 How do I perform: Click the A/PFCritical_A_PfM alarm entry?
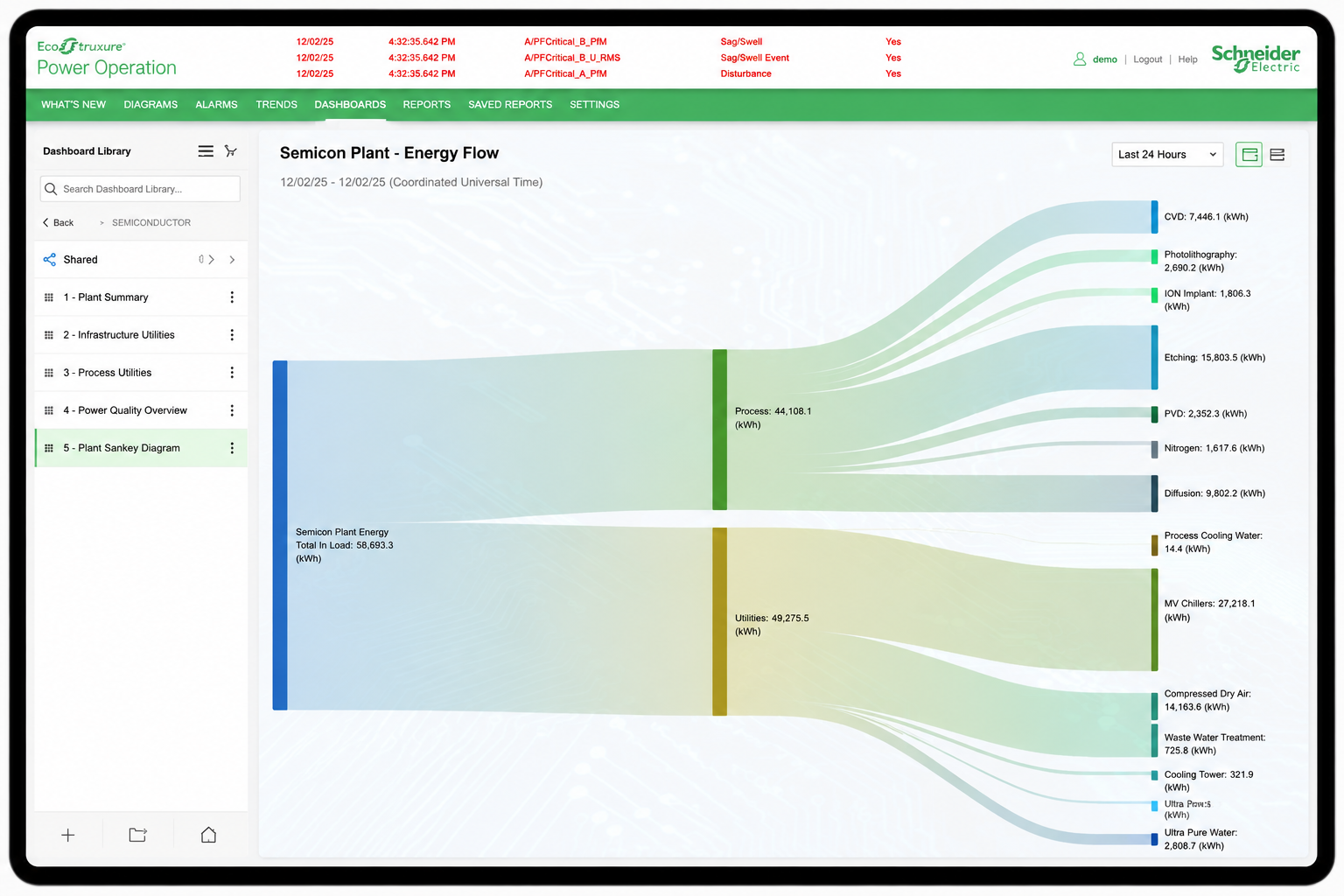565,73
